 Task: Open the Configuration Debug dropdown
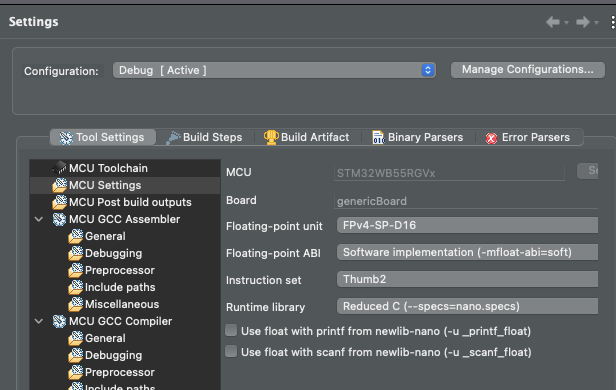pos(274,70)
